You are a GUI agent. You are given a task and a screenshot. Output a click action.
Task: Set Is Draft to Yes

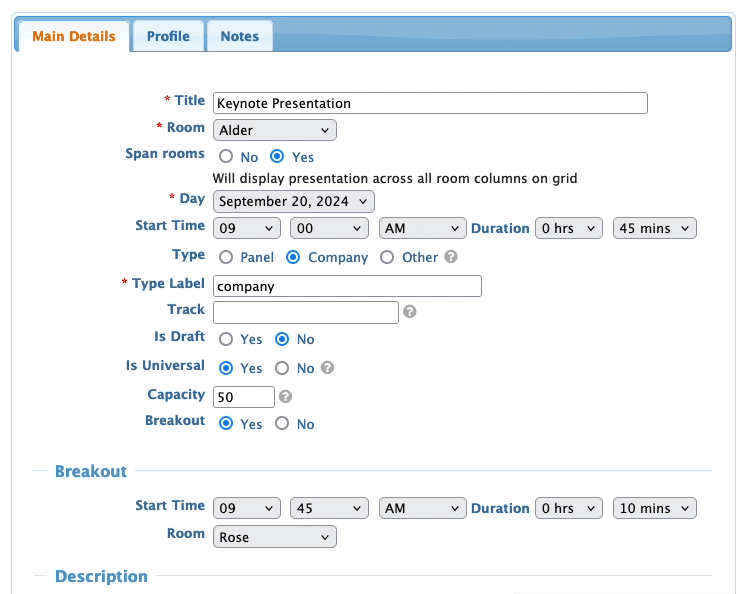(226, 340)
